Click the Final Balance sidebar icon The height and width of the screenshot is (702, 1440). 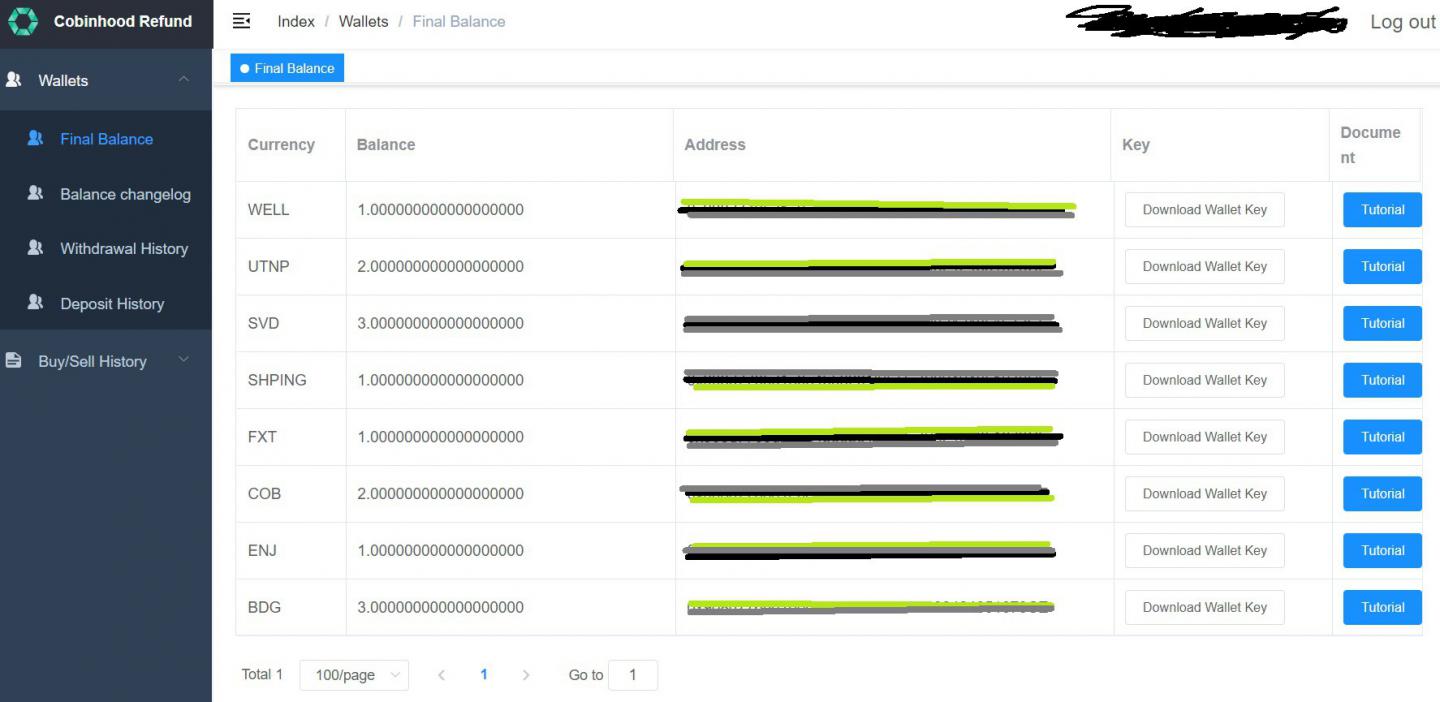tap(35, 139)
